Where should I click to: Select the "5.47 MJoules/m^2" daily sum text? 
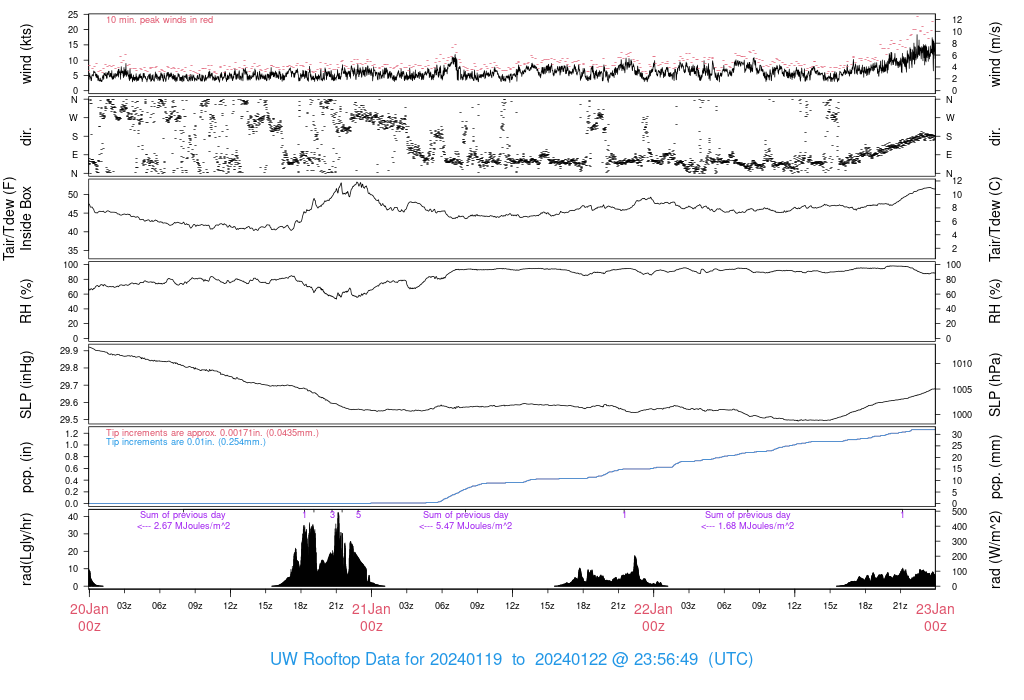coord(473,526)
